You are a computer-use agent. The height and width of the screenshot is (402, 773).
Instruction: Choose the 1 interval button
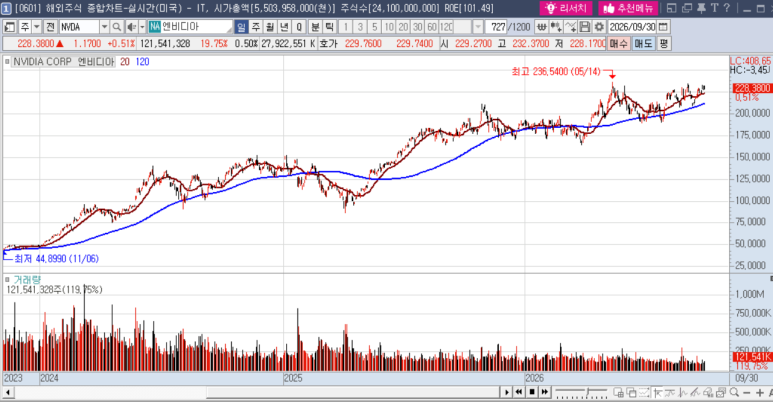[x=346, y=27]
